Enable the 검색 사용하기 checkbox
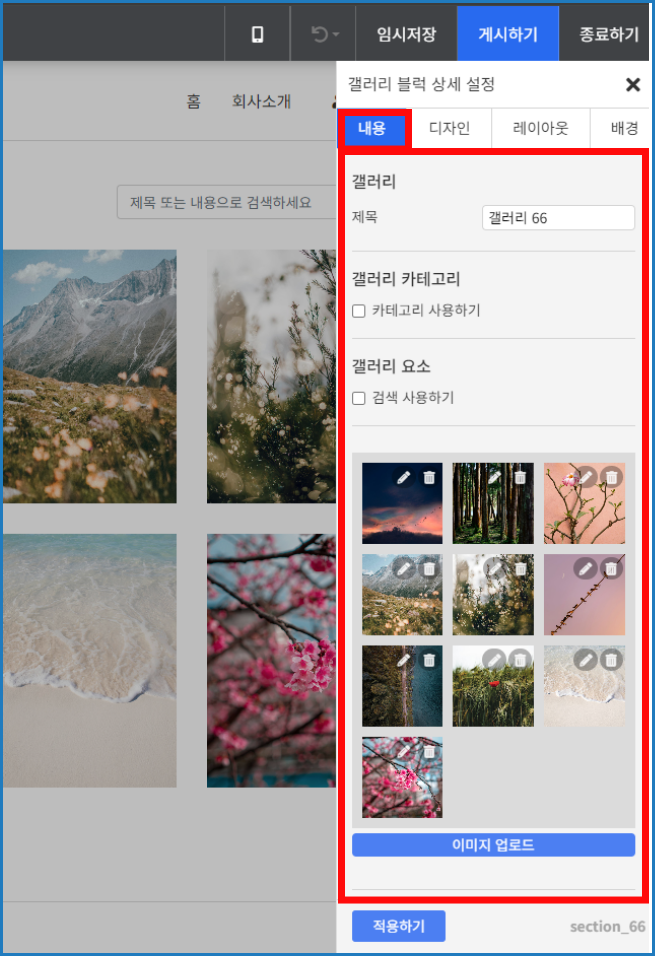This screenshot has width=655, height=956. click(359, 398)
